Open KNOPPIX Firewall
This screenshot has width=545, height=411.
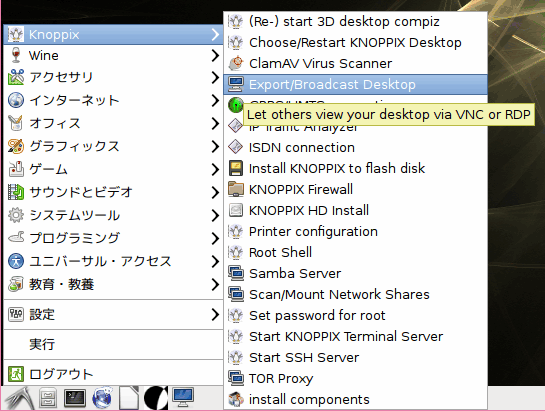[x=355, y=190]
